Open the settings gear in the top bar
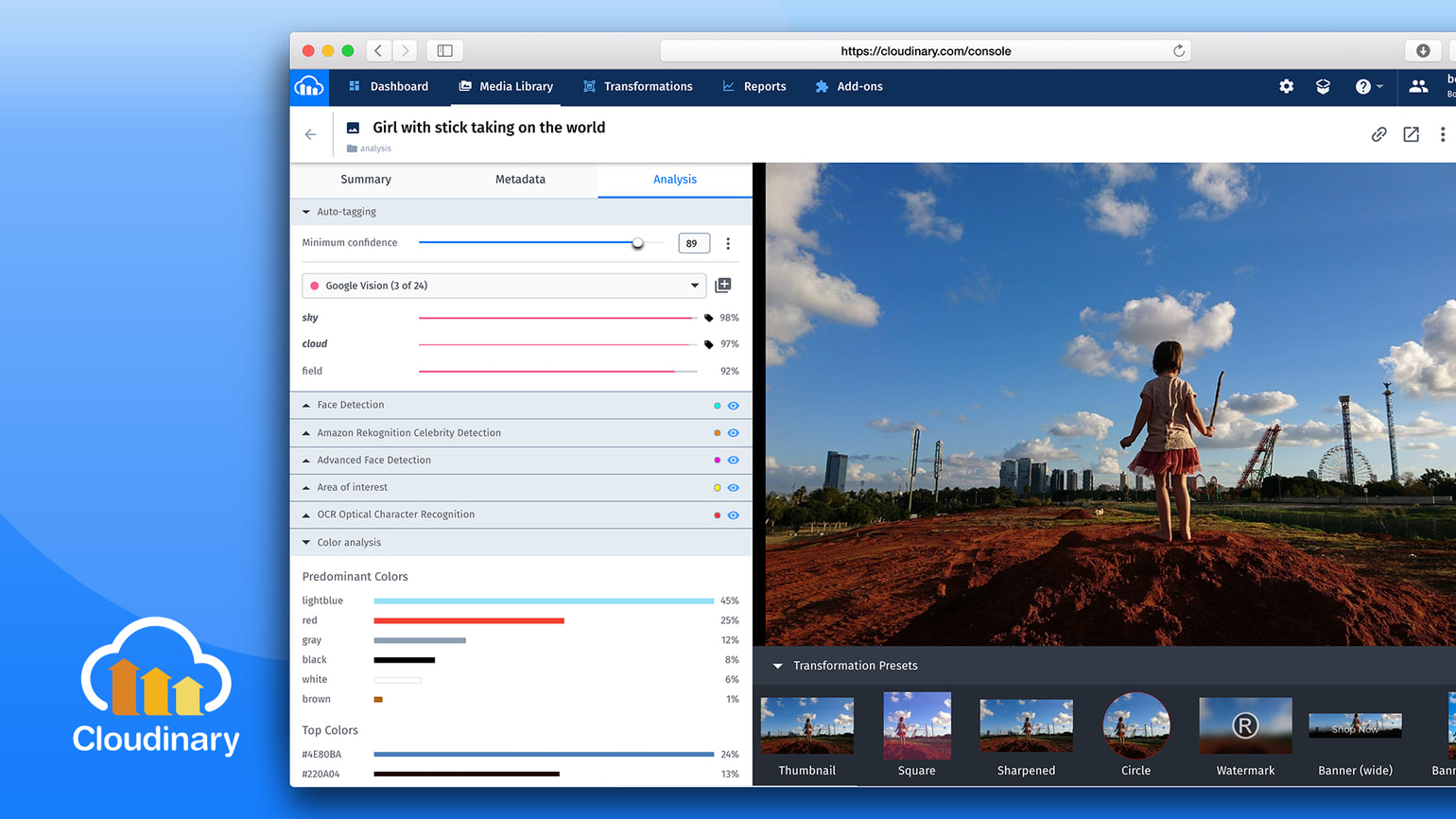 click(1286, 86)
